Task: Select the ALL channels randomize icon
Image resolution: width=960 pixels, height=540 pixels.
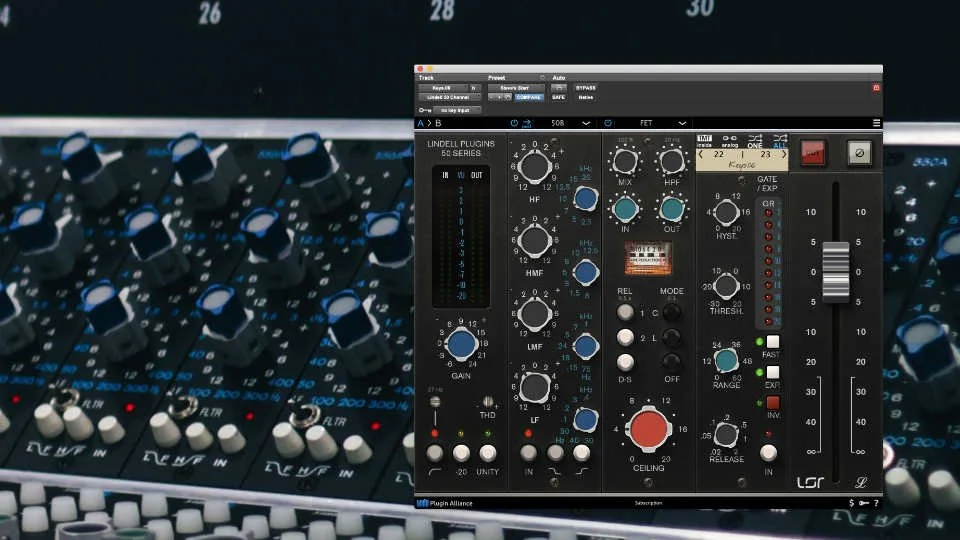Action: tap(779, 141)
